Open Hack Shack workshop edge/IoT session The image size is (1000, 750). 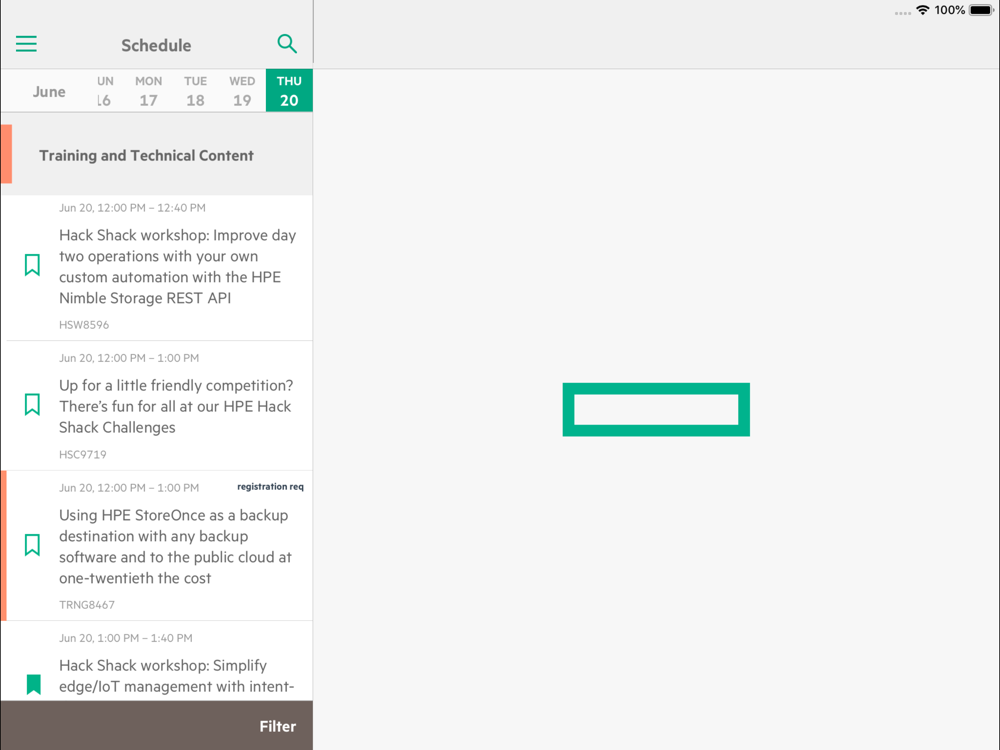pyautogui.click(x=157, y=661)
